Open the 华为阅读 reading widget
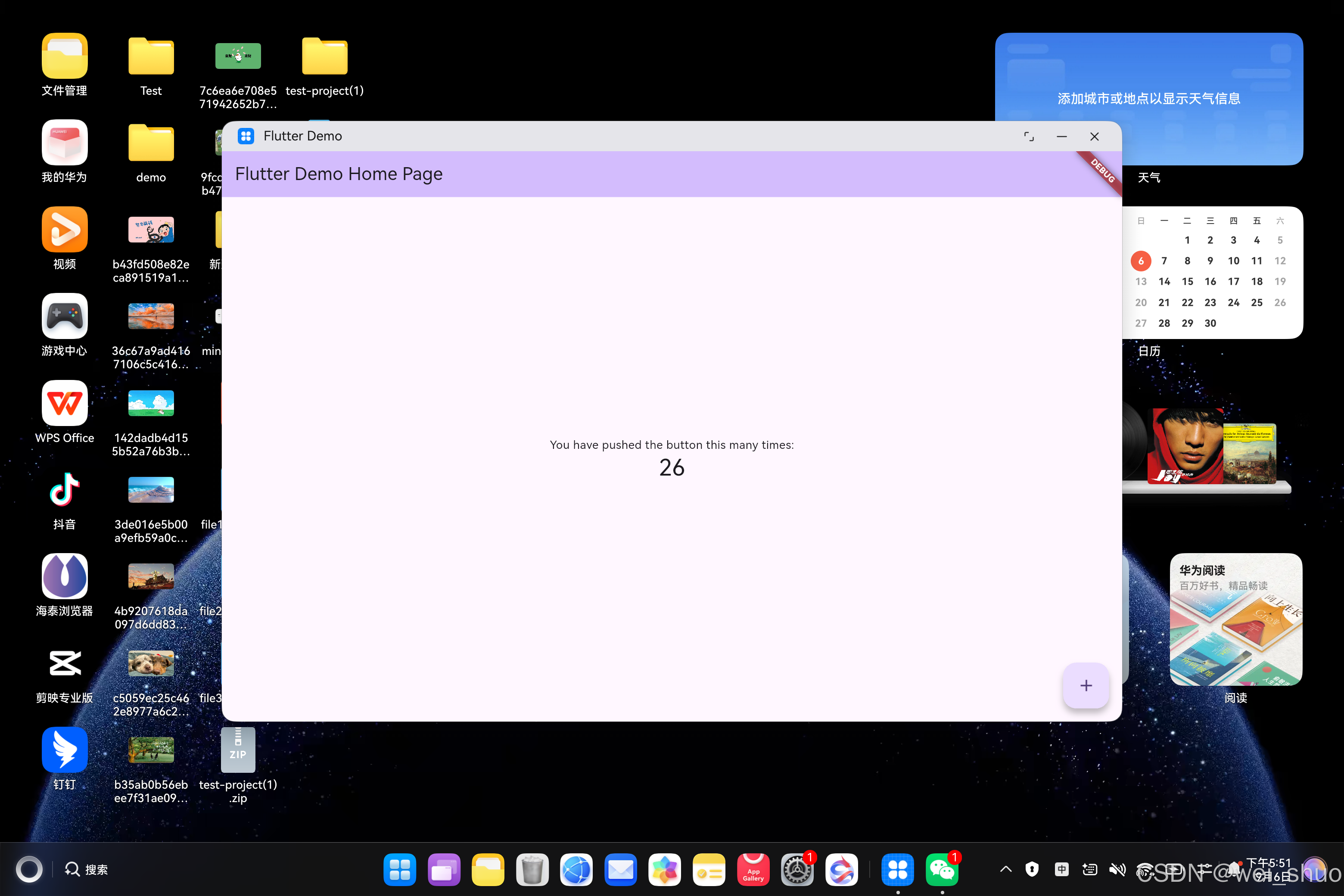 click(x=1236, y=619)
